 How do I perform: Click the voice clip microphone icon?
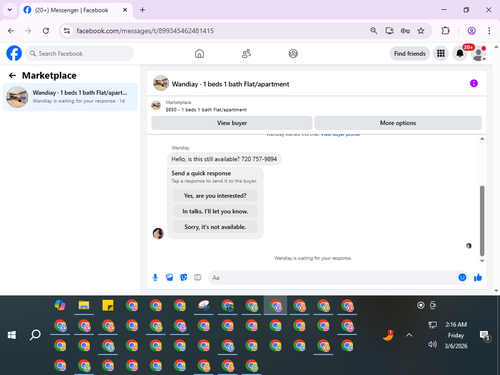pos(155,277)
